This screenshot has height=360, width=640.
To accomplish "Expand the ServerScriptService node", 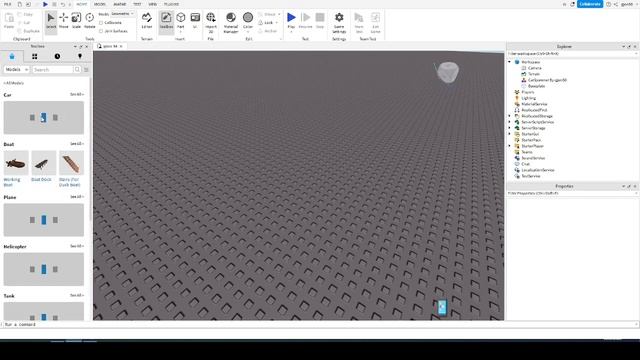I will [x=509, y=122].
